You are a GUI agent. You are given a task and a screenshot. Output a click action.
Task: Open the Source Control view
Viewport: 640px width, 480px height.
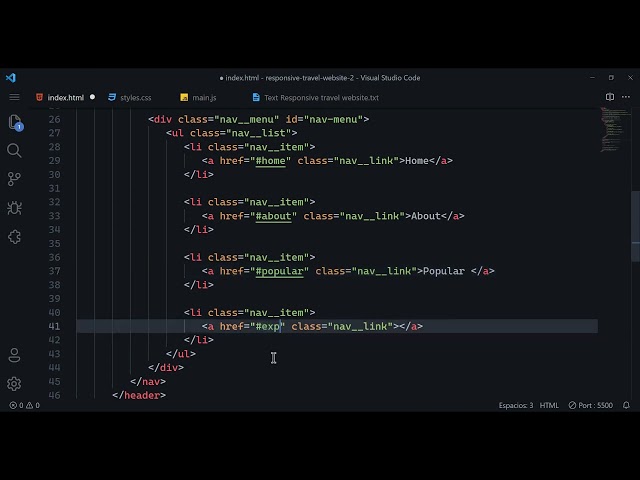pyautogui.click(x=14, y=179)
